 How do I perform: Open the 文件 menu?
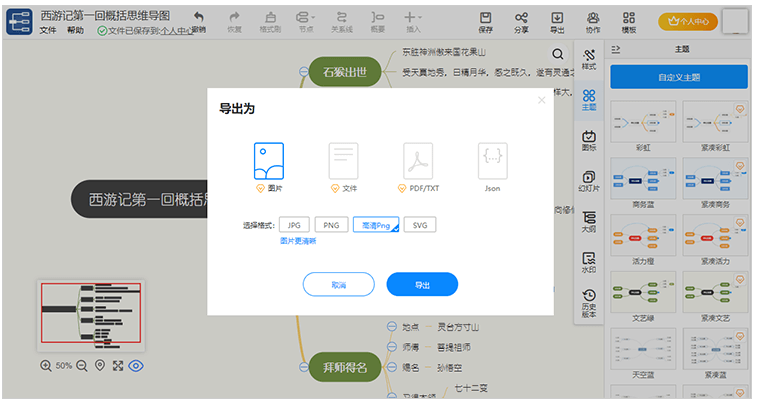point(48,31)
